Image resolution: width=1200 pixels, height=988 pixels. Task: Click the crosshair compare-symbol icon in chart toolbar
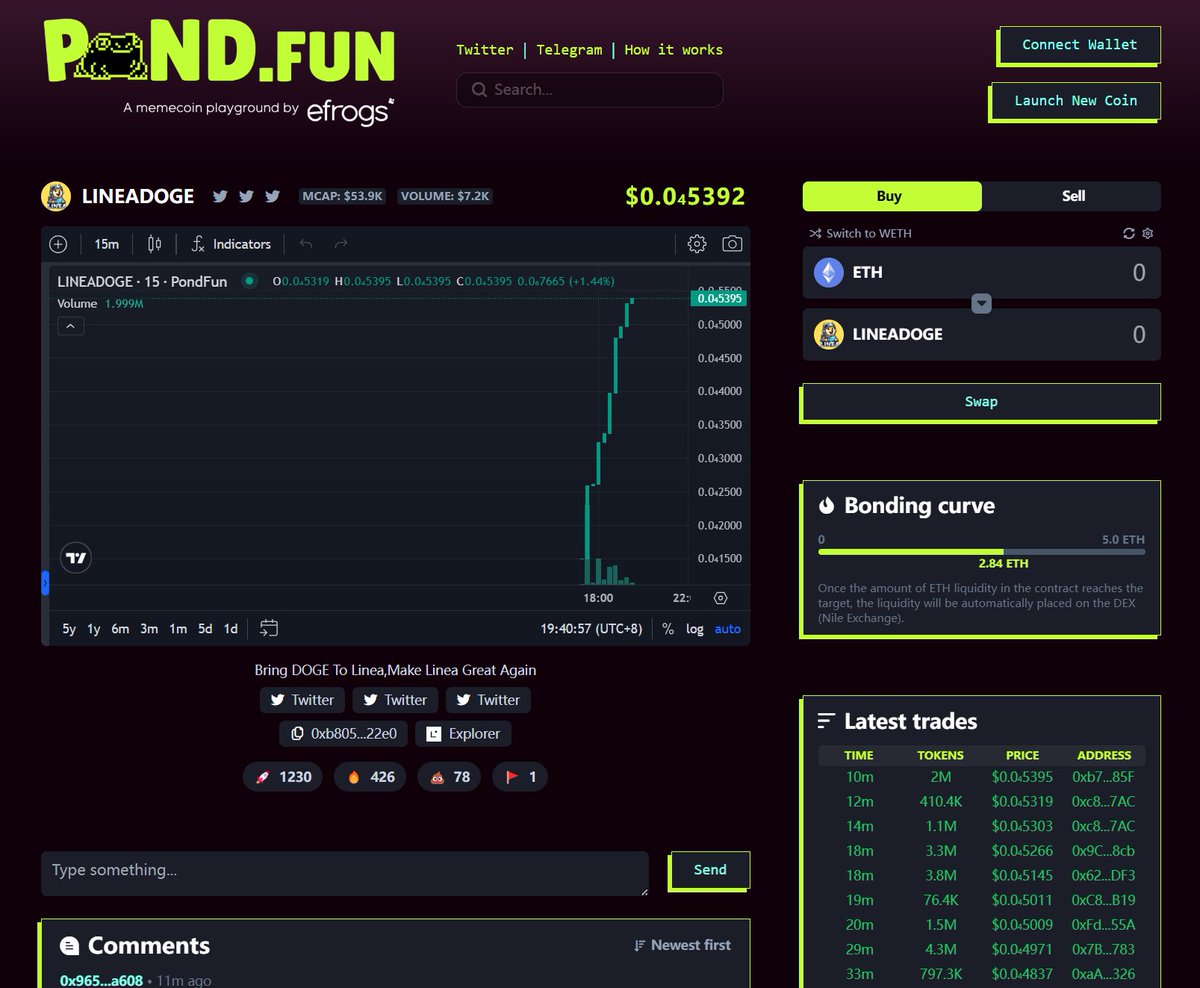click(58, 244)
